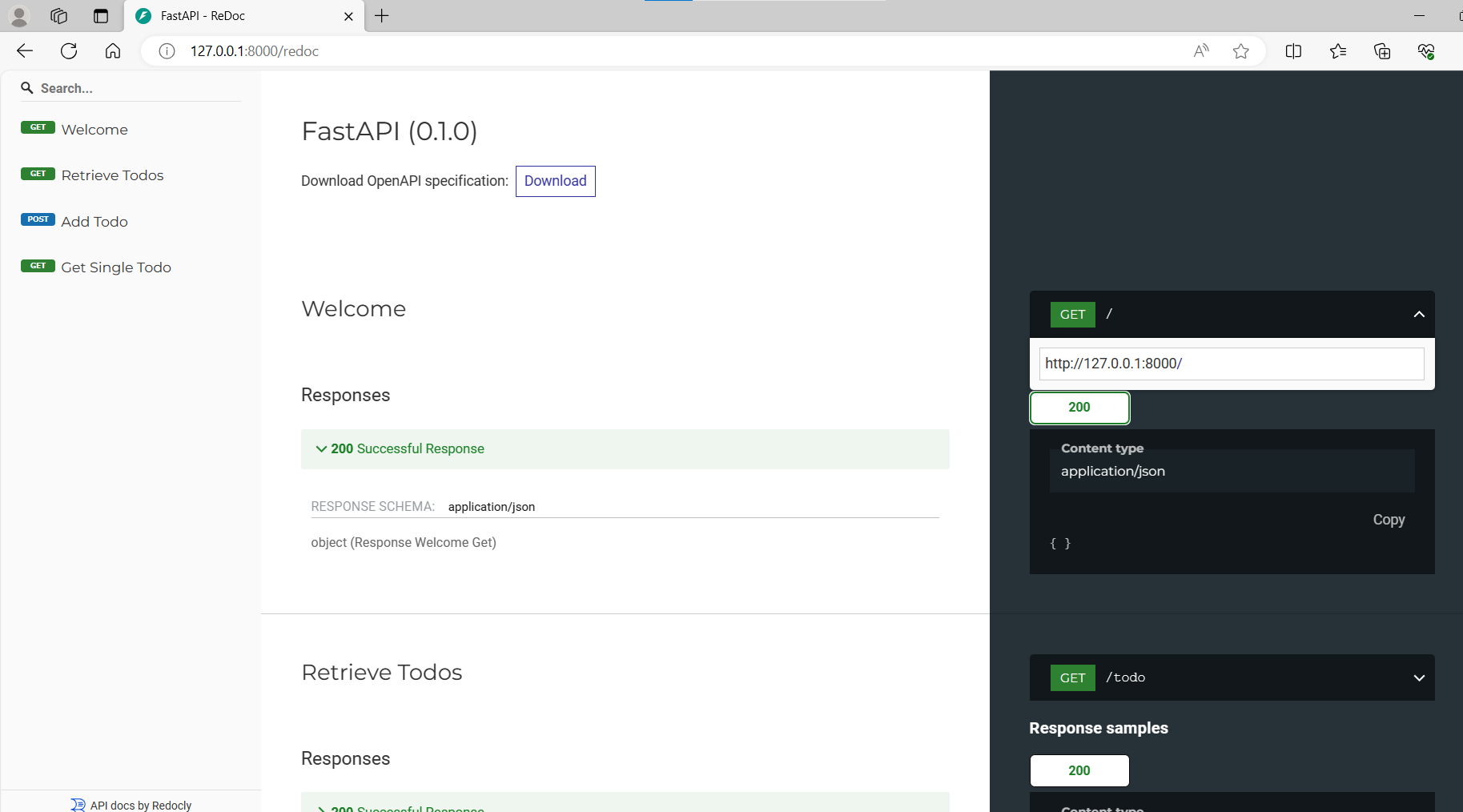Click the RESPONSE SCHEMA label
The image size is (1463, 812).
[x=372, y=507]
